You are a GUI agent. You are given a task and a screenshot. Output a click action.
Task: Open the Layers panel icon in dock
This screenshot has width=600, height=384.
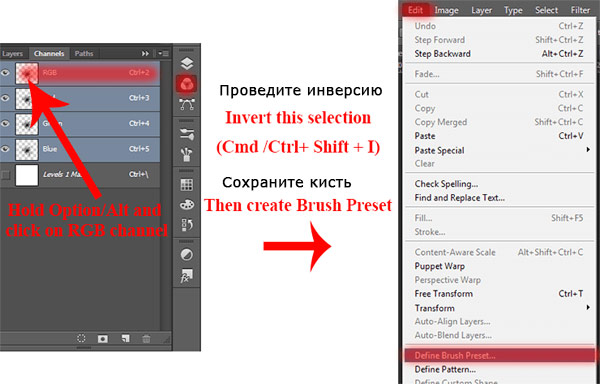click(187, 63)
